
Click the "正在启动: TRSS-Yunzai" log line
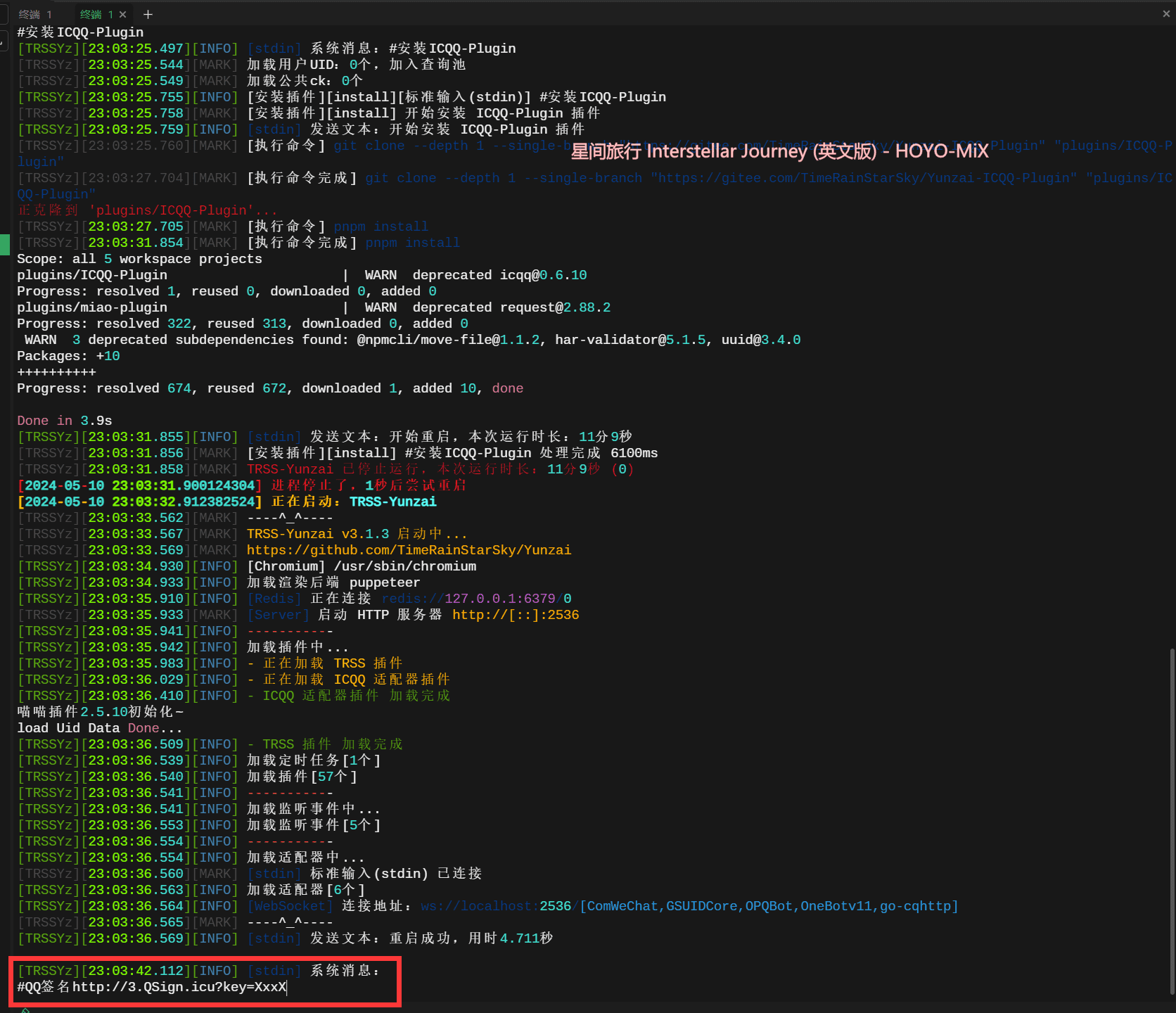pos(353,502)
